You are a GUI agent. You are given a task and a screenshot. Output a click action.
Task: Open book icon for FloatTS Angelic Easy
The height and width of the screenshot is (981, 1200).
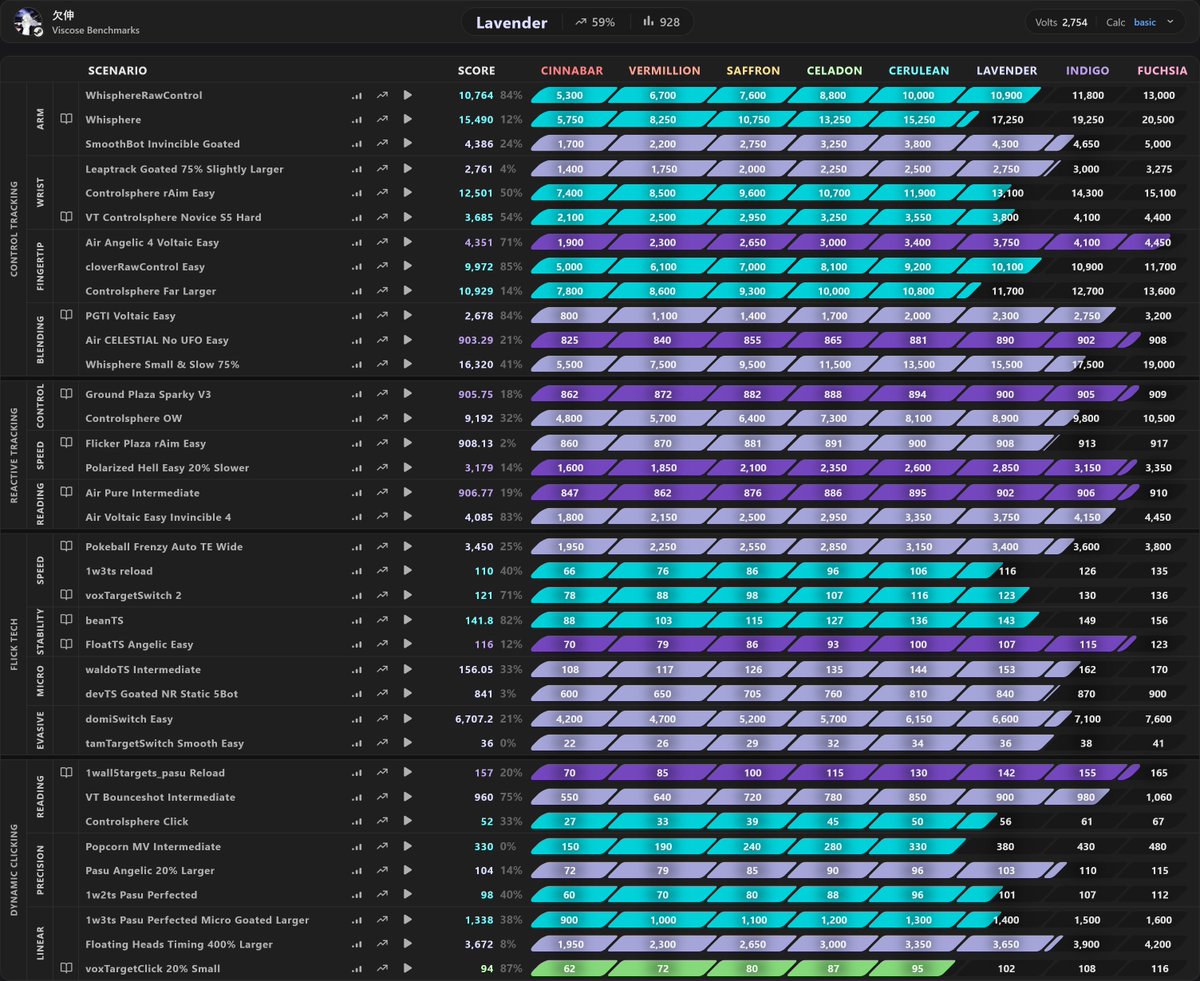[66, 645]
